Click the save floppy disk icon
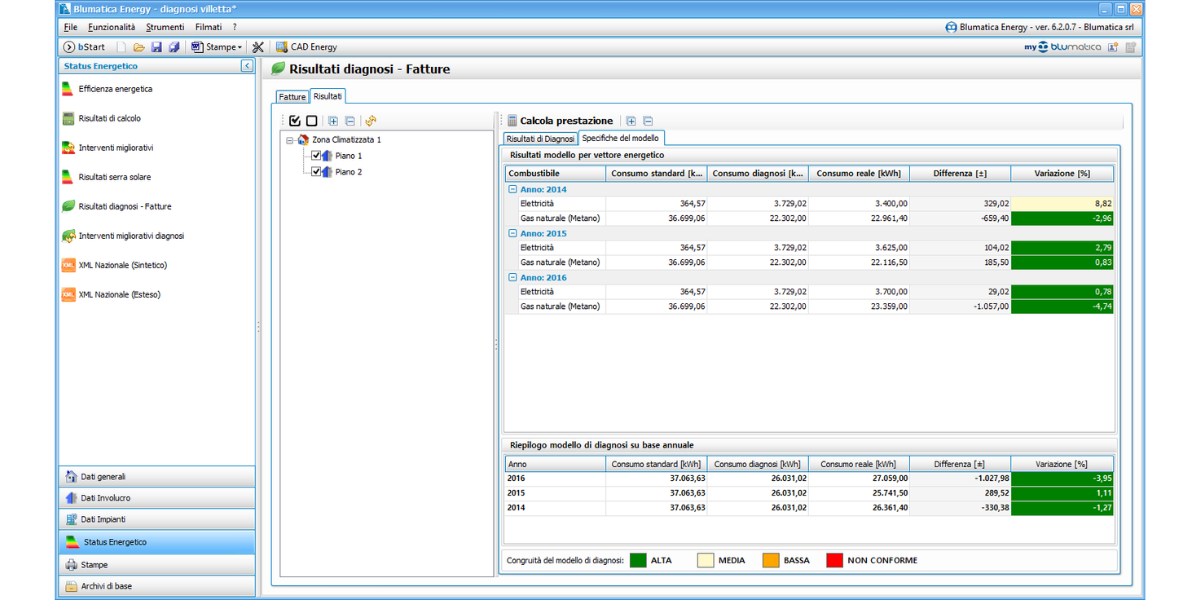Image resolution: width=1200 pixels, height=600 pixels. click(x=157, y=47)
